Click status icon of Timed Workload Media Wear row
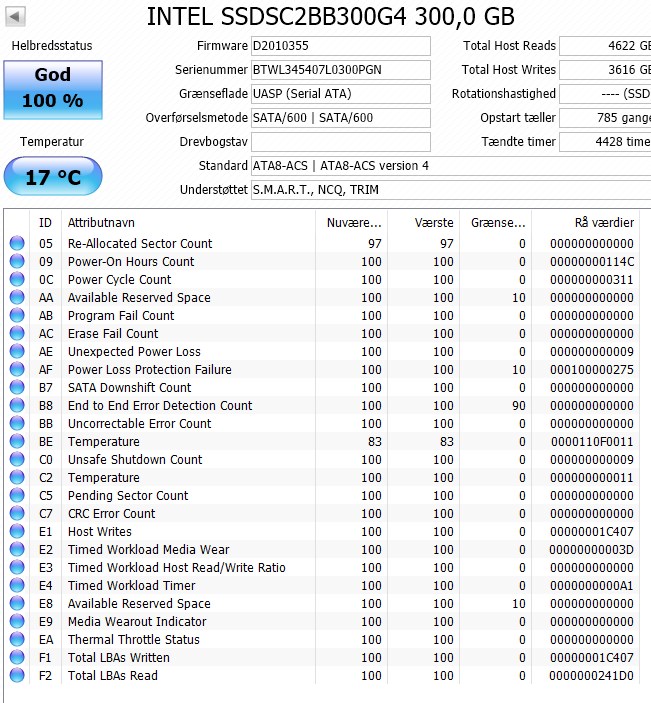 (17, 549)
